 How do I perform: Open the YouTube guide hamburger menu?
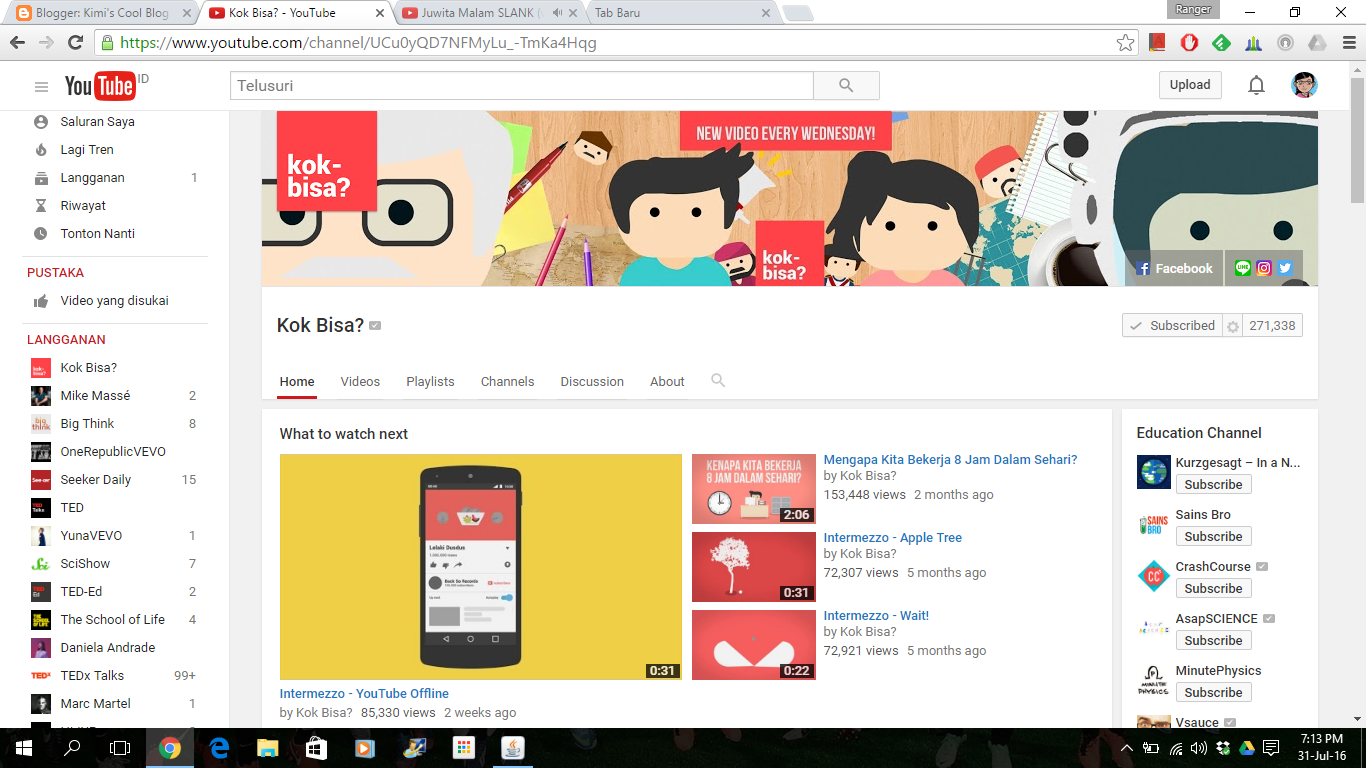(41, 87)
